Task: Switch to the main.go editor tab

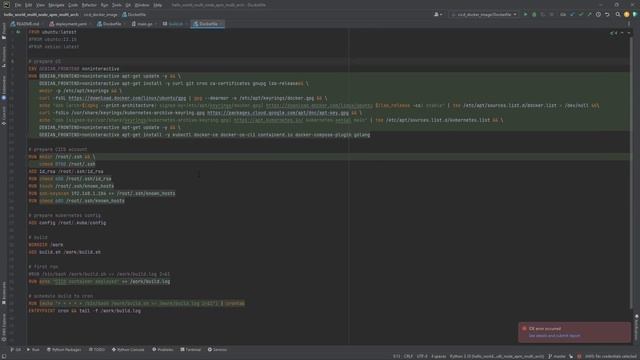Action: [142, 24]
